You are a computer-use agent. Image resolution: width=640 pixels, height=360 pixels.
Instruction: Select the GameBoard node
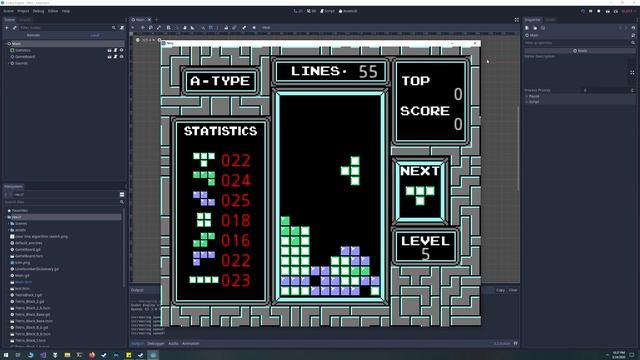pyautogui.click(x=25, y=57)
